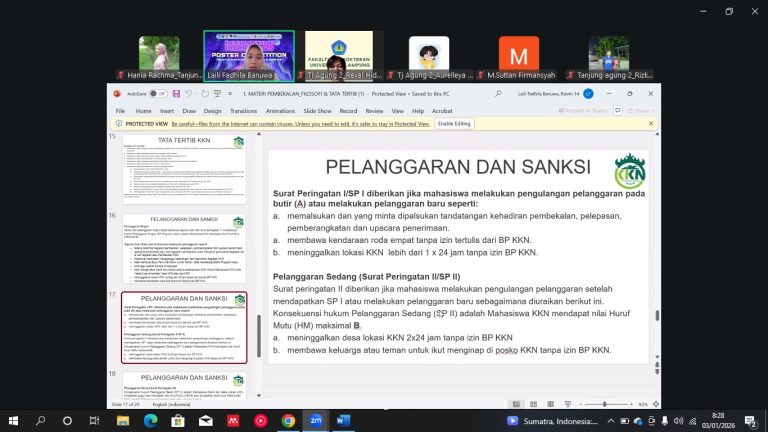Open Microsoft Edge from the taskbar

tap(151, 420)
